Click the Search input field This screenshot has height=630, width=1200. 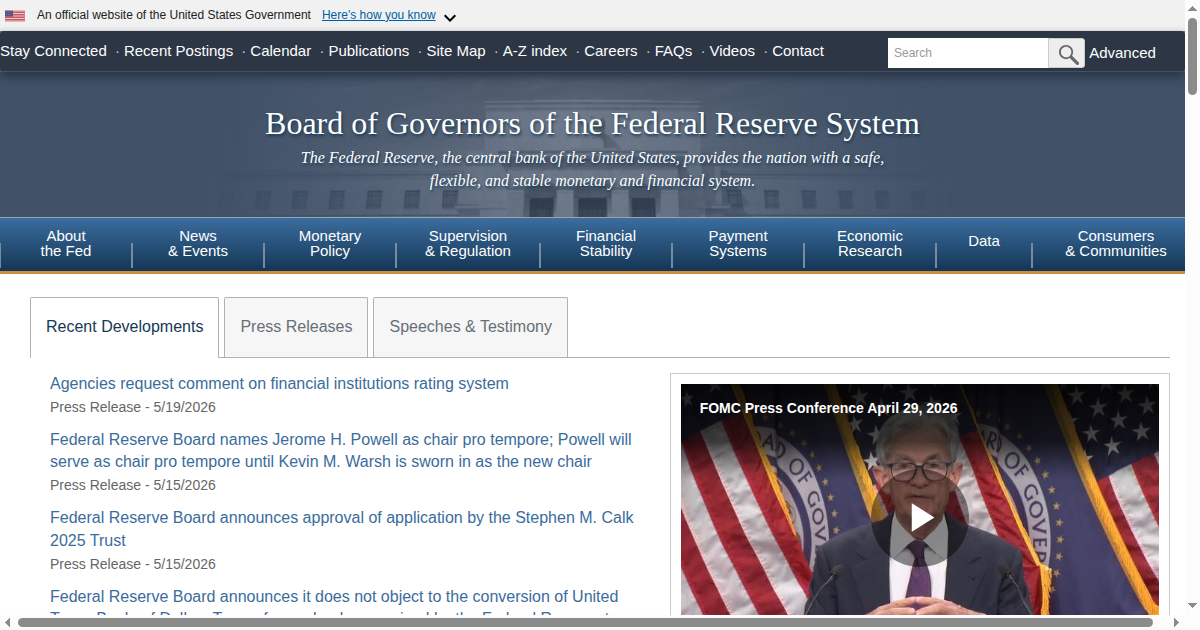[x=968, y=53]
